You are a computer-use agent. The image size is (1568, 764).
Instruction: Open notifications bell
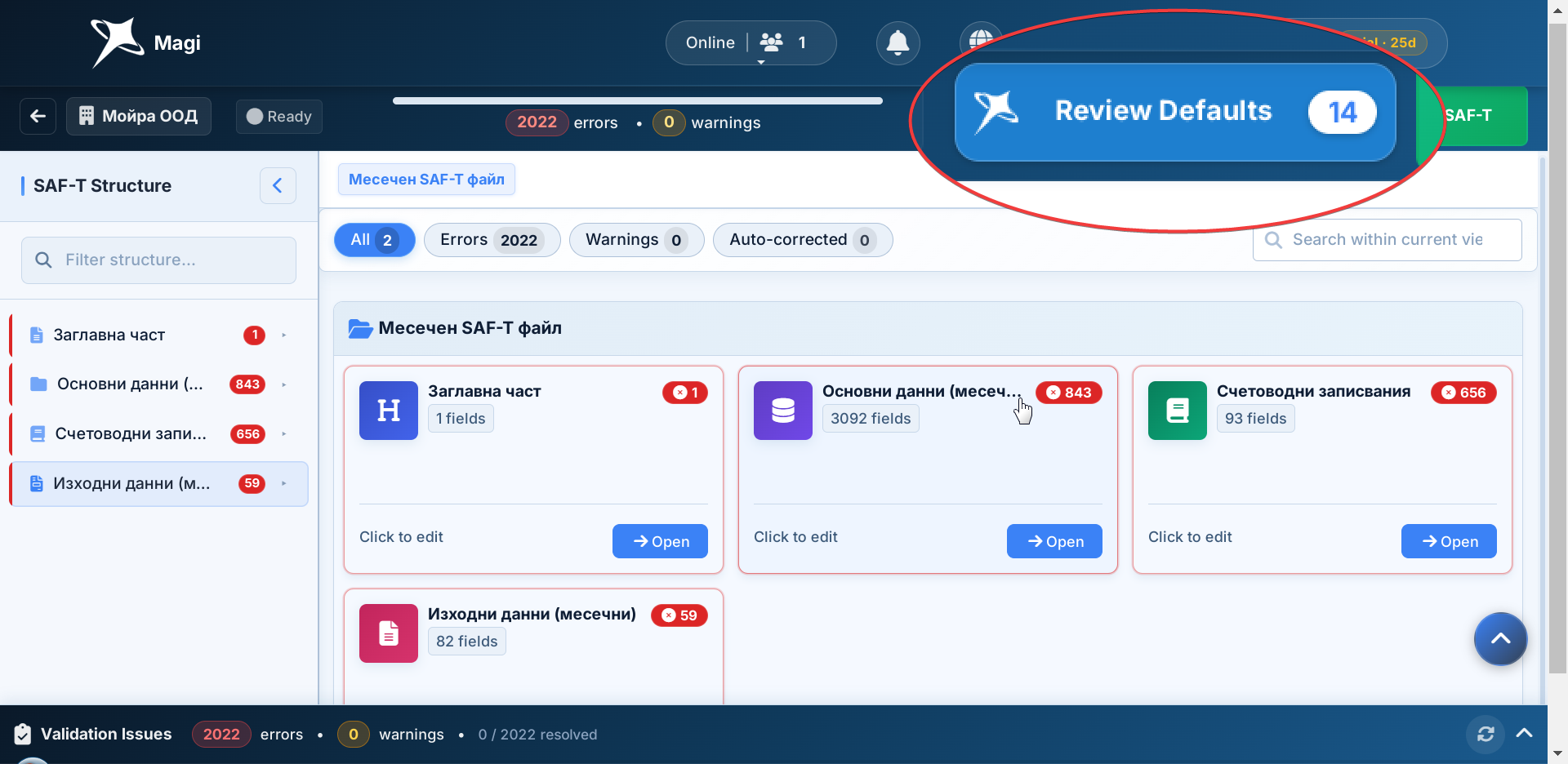point(898,42)
